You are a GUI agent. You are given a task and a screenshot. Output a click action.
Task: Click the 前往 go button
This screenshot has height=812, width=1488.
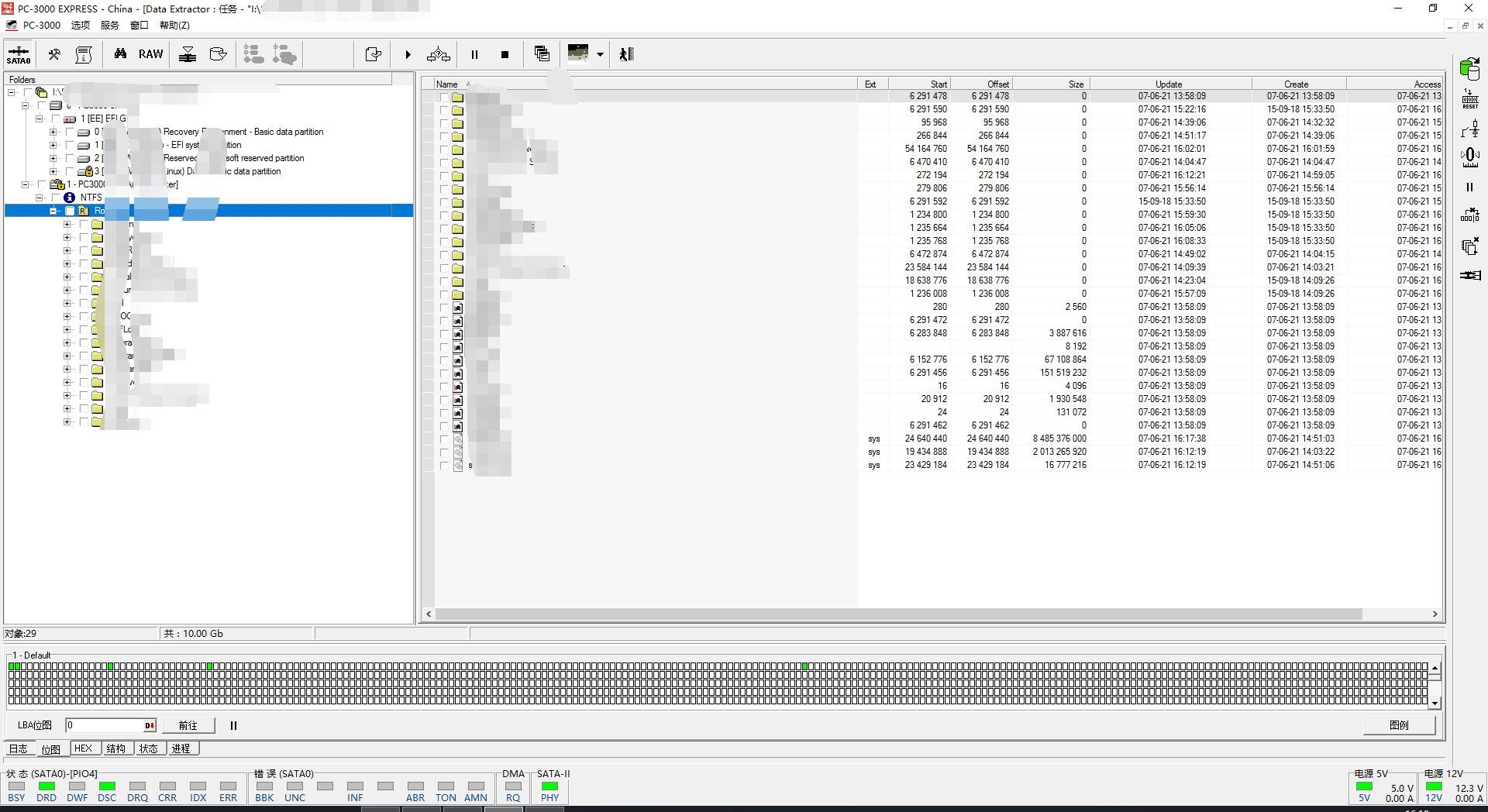pyautogui.click(x=188, y=725)
